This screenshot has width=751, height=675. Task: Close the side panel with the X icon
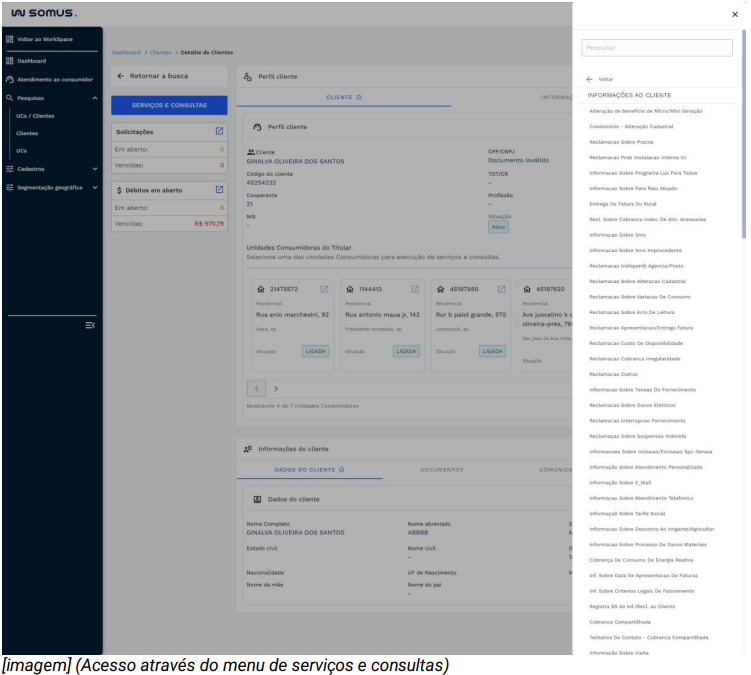point(735,14)
